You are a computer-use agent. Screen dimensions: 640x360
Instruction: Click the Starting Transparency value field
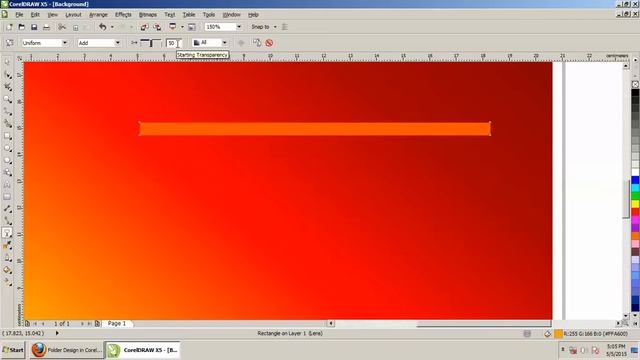click(x=173, y=43)
